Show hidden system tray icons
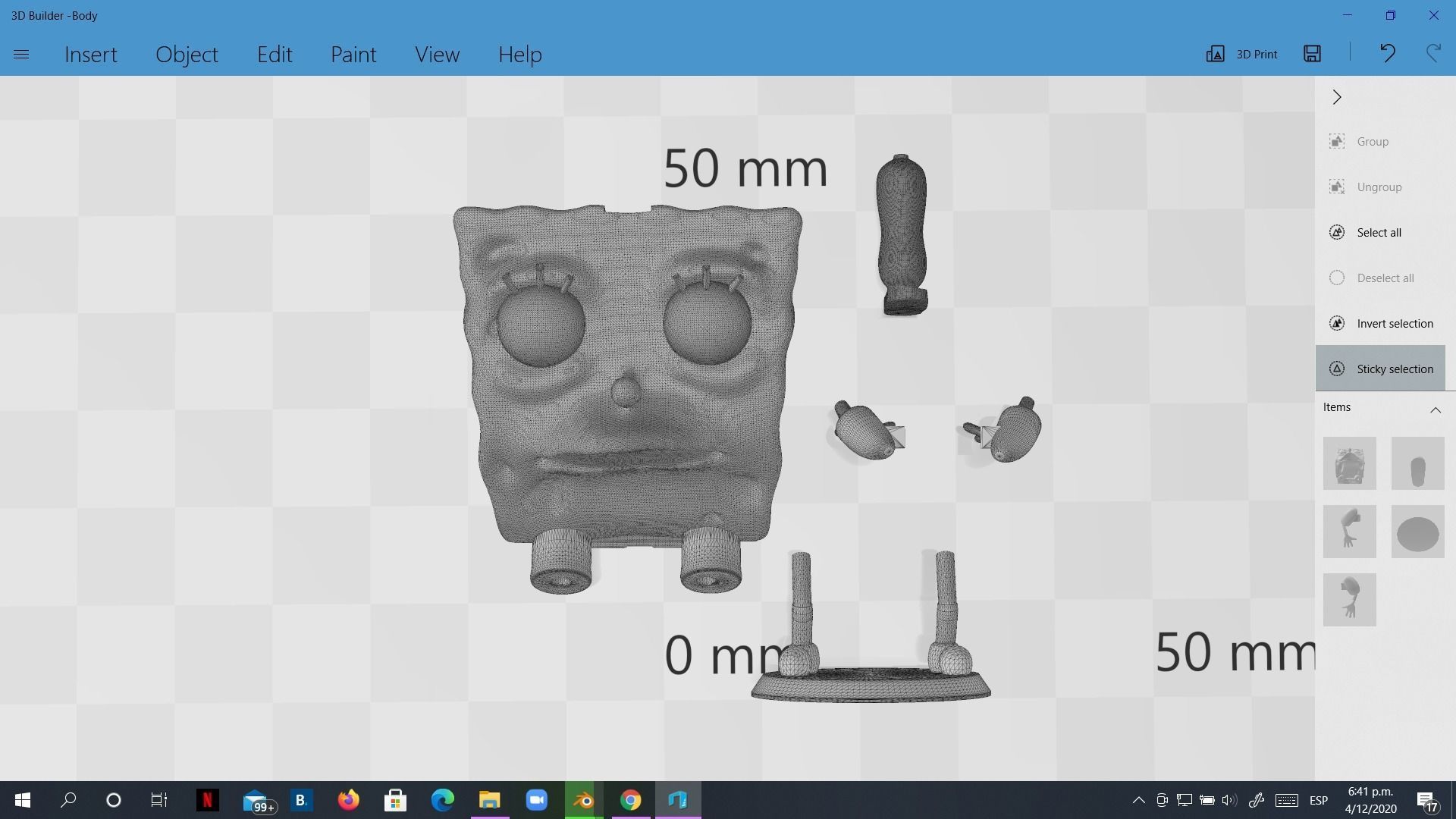 pos(1138,800)
